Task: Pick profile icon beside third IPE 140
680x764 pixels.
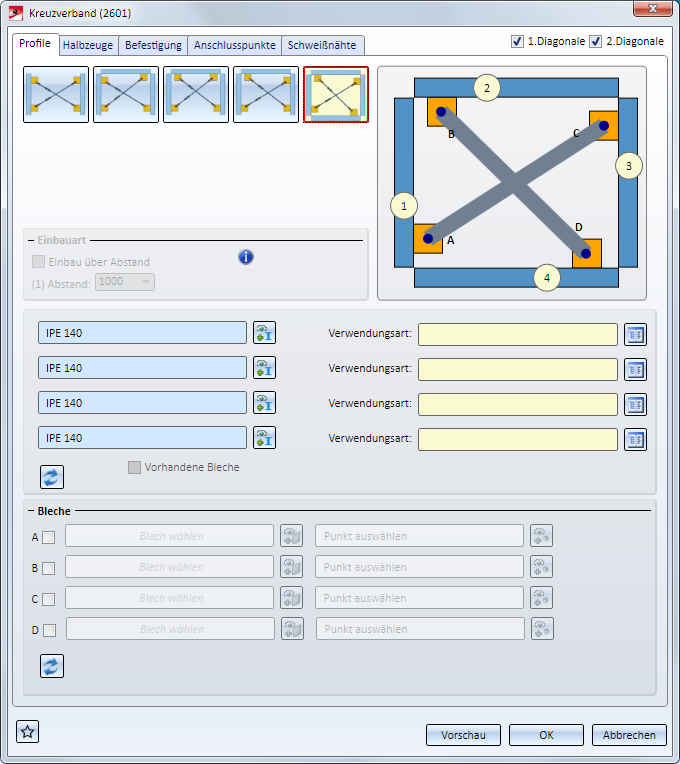Action: (x=264, y=403)
